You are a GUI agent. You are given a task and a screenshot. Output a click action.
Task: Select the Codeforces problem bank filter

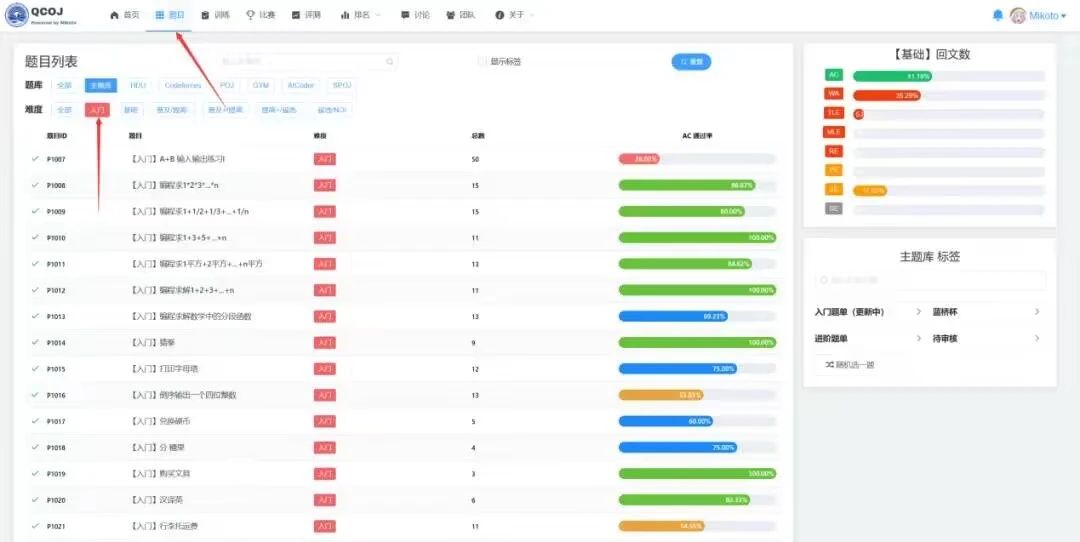[x=182, y=86]
